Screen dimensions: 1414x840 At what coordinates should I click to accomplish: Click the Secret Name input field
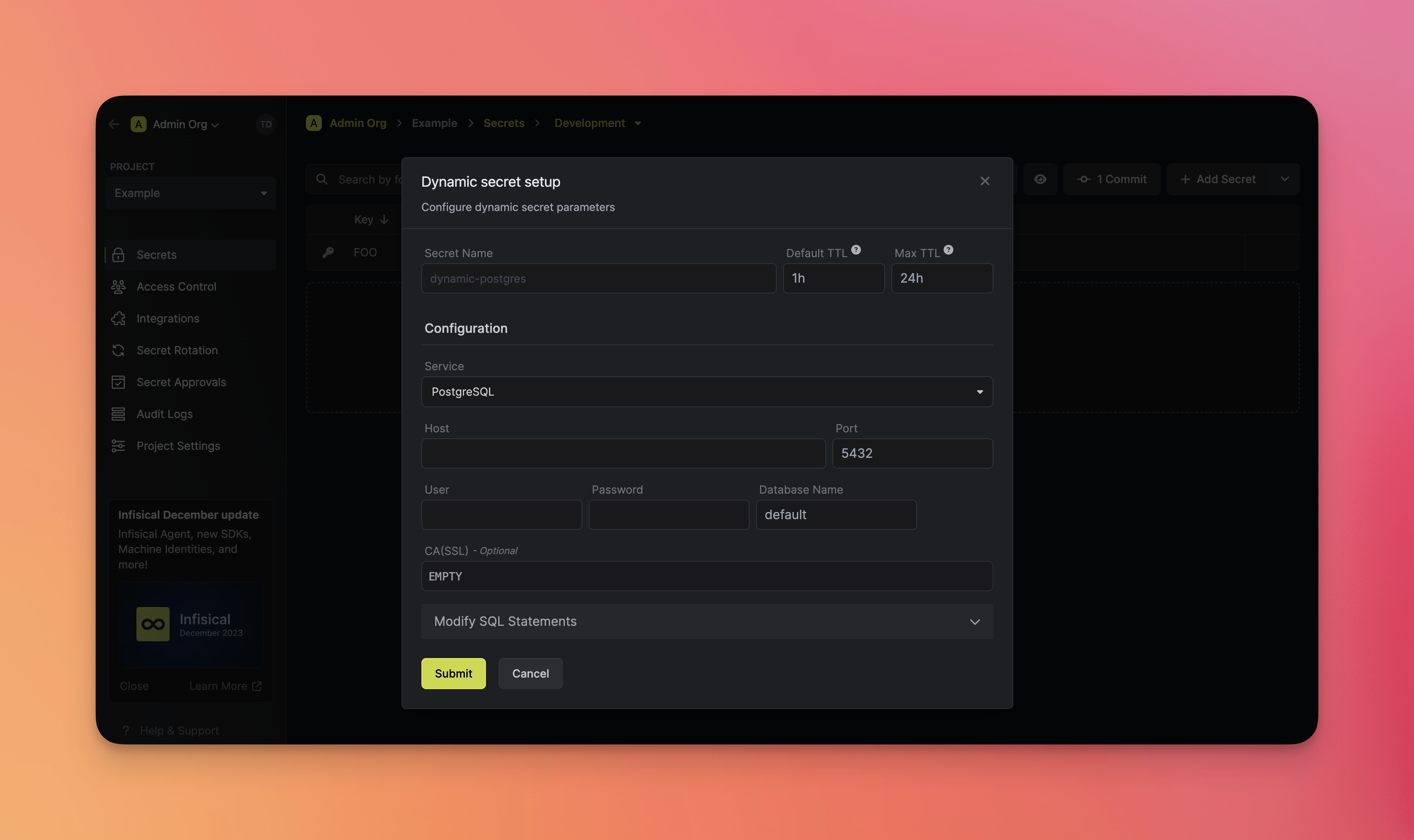coord(598,279)
